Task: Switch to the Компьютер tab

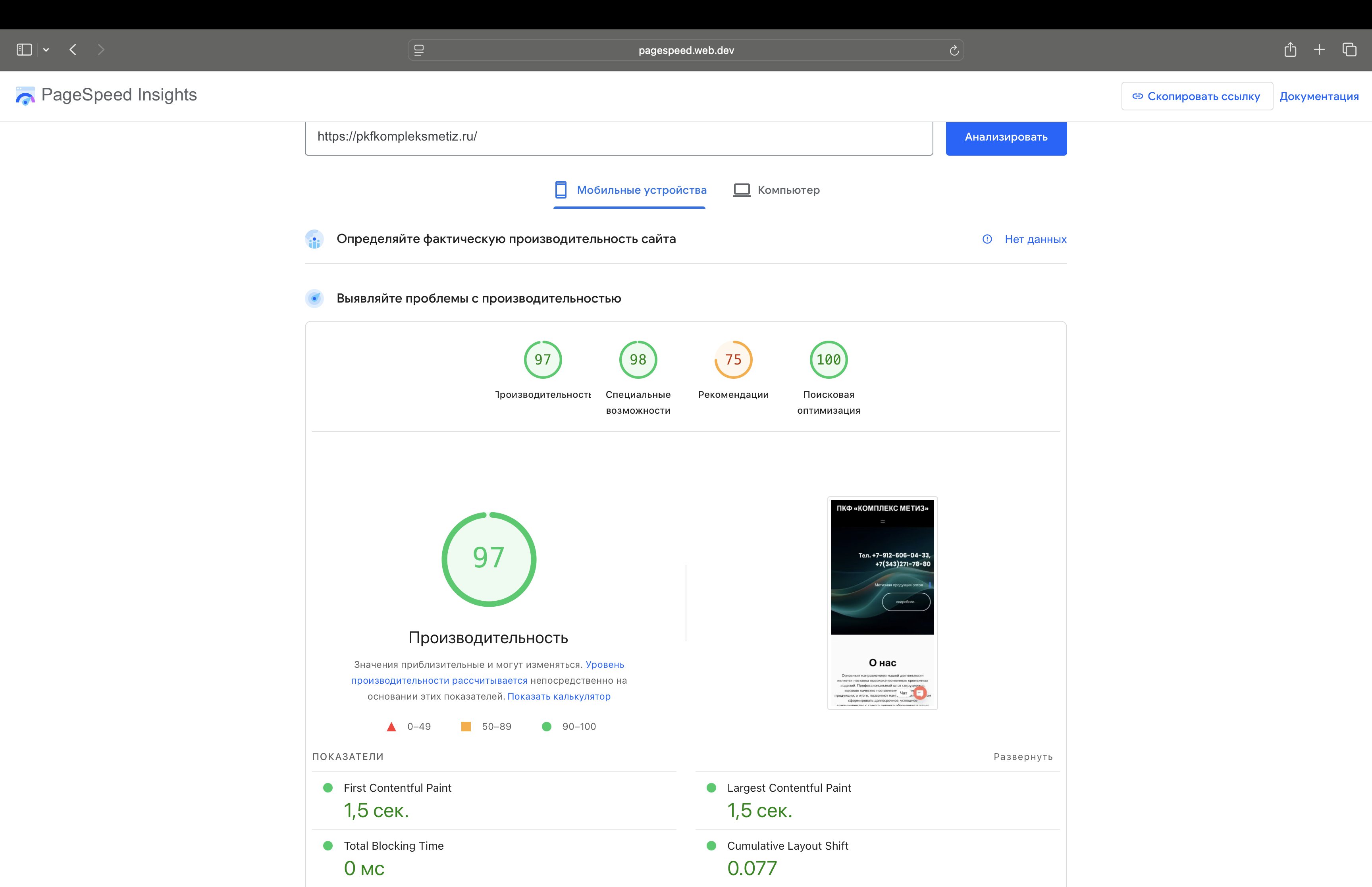Action: click(776, 190)
